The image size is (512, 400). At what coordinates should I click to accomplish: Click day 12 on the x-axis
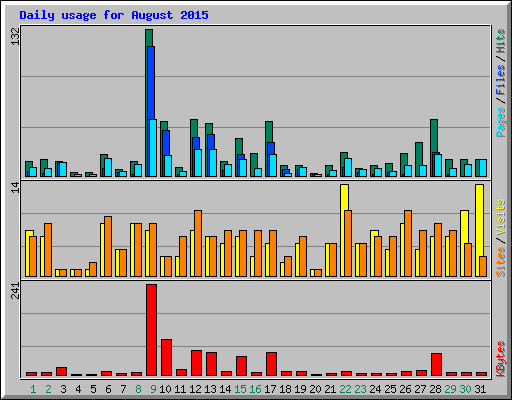[x=195, y=389]
